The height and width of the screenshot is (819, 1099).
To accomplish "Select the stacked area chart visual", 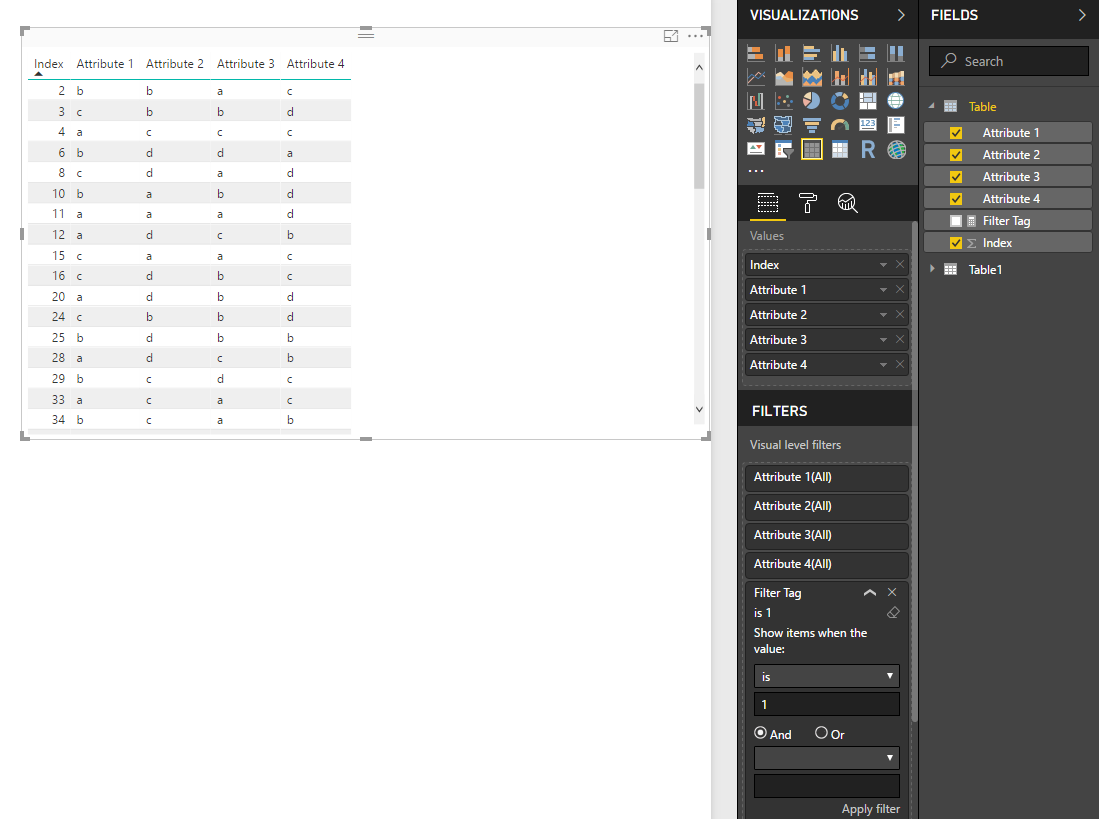I will pos(812,77).
